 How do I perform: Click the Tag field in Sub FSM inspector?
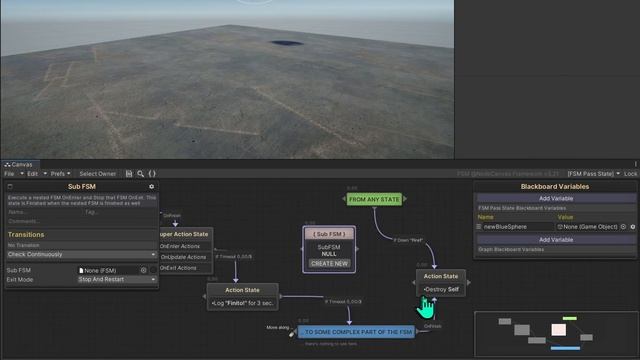click(x=120, y=212)
